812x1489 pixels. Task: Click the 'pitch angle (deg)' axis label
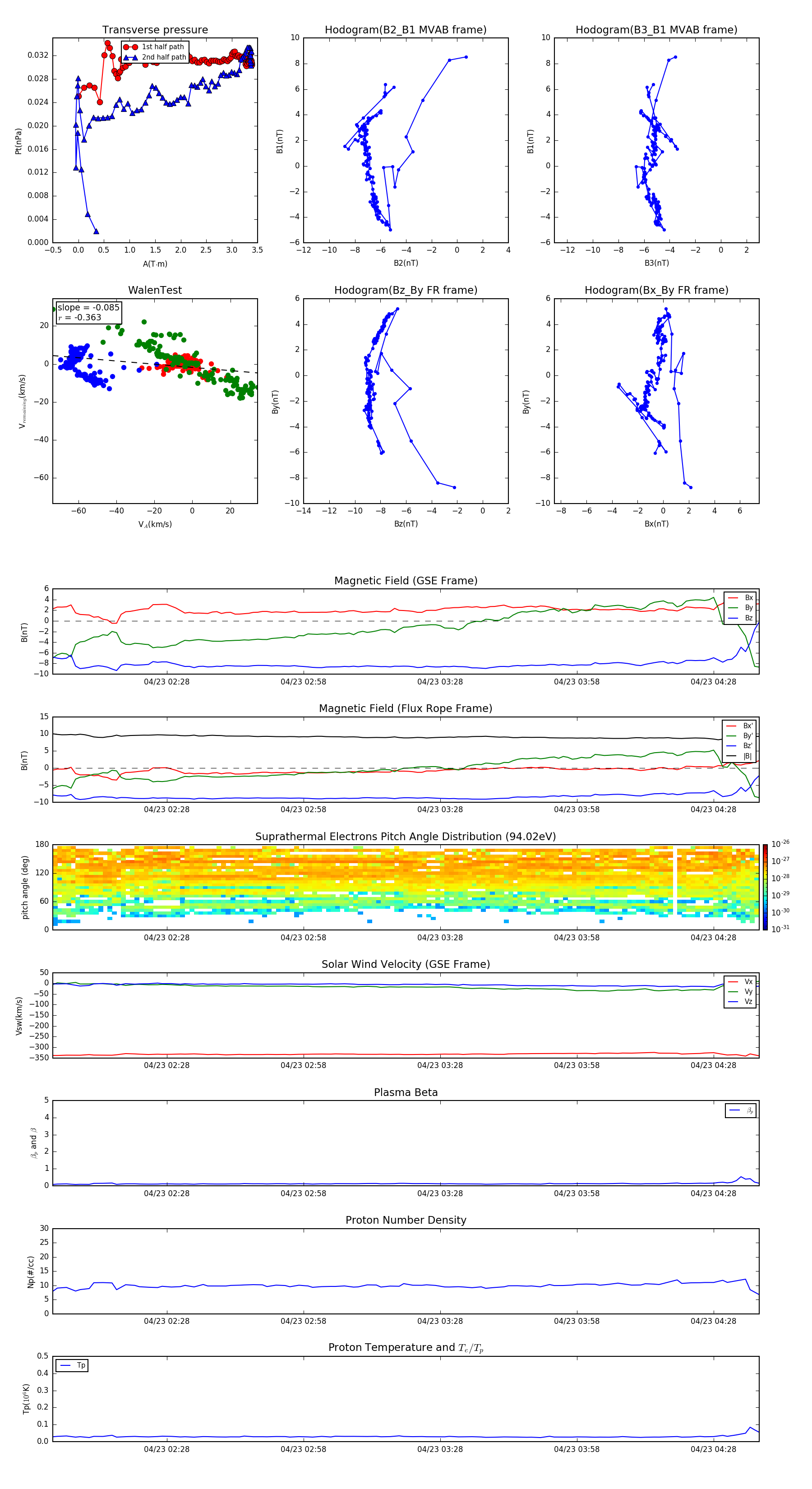tap(25, 887)
